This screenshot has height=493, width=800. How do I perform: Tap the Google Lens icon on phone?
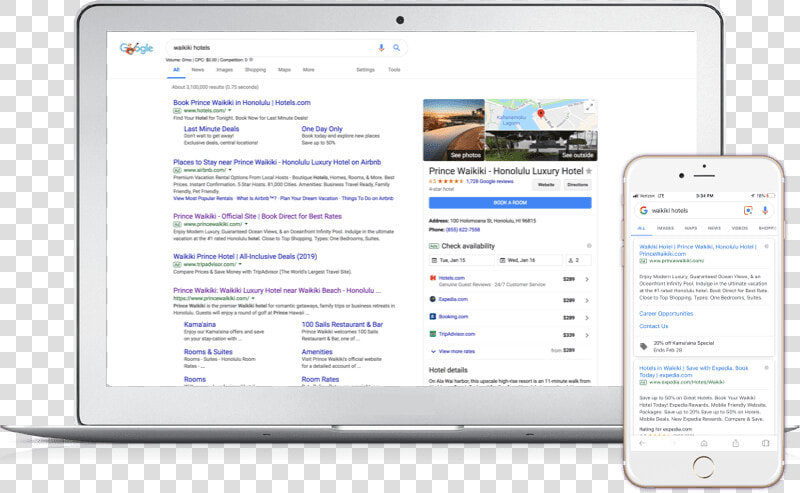point(748,210)
